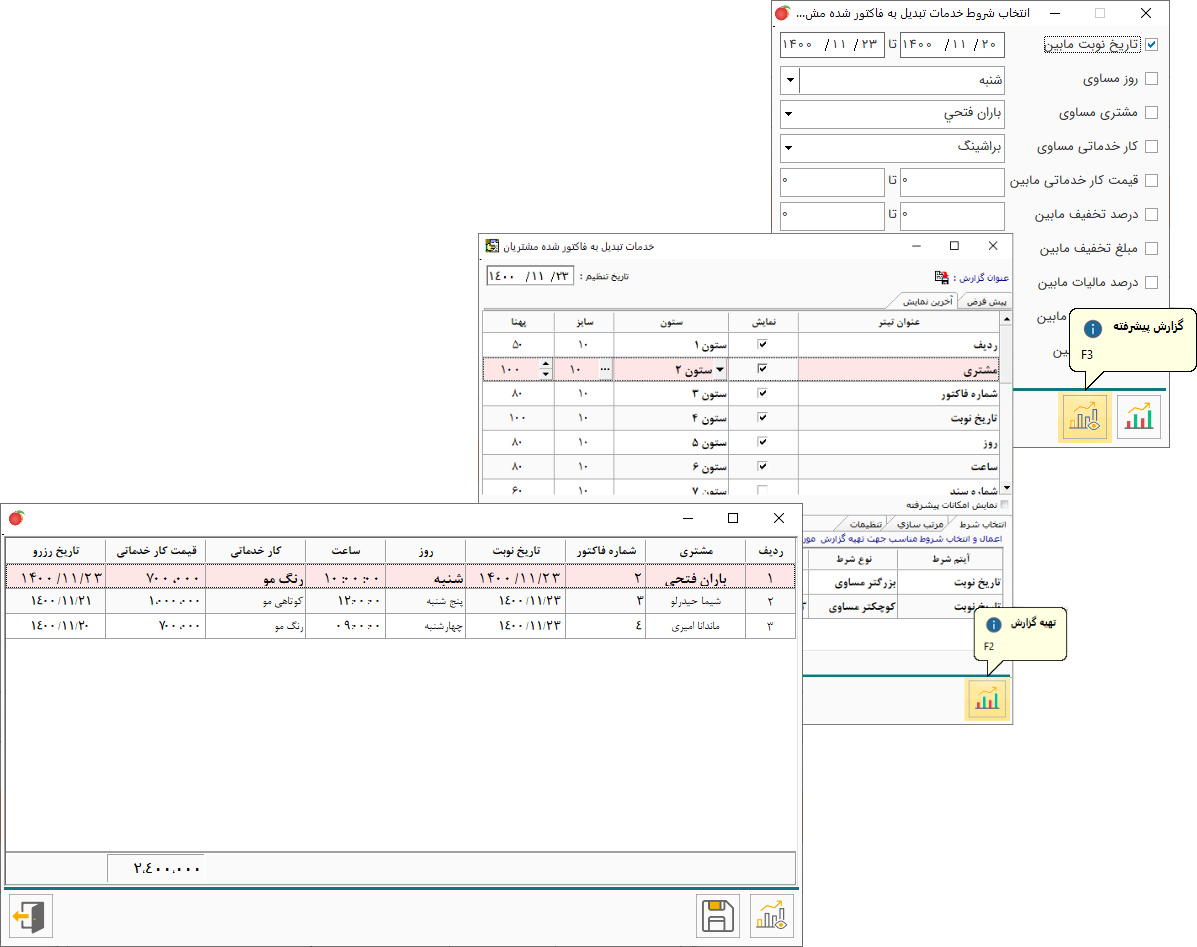Click the report preview chart icon in results window

771,916
